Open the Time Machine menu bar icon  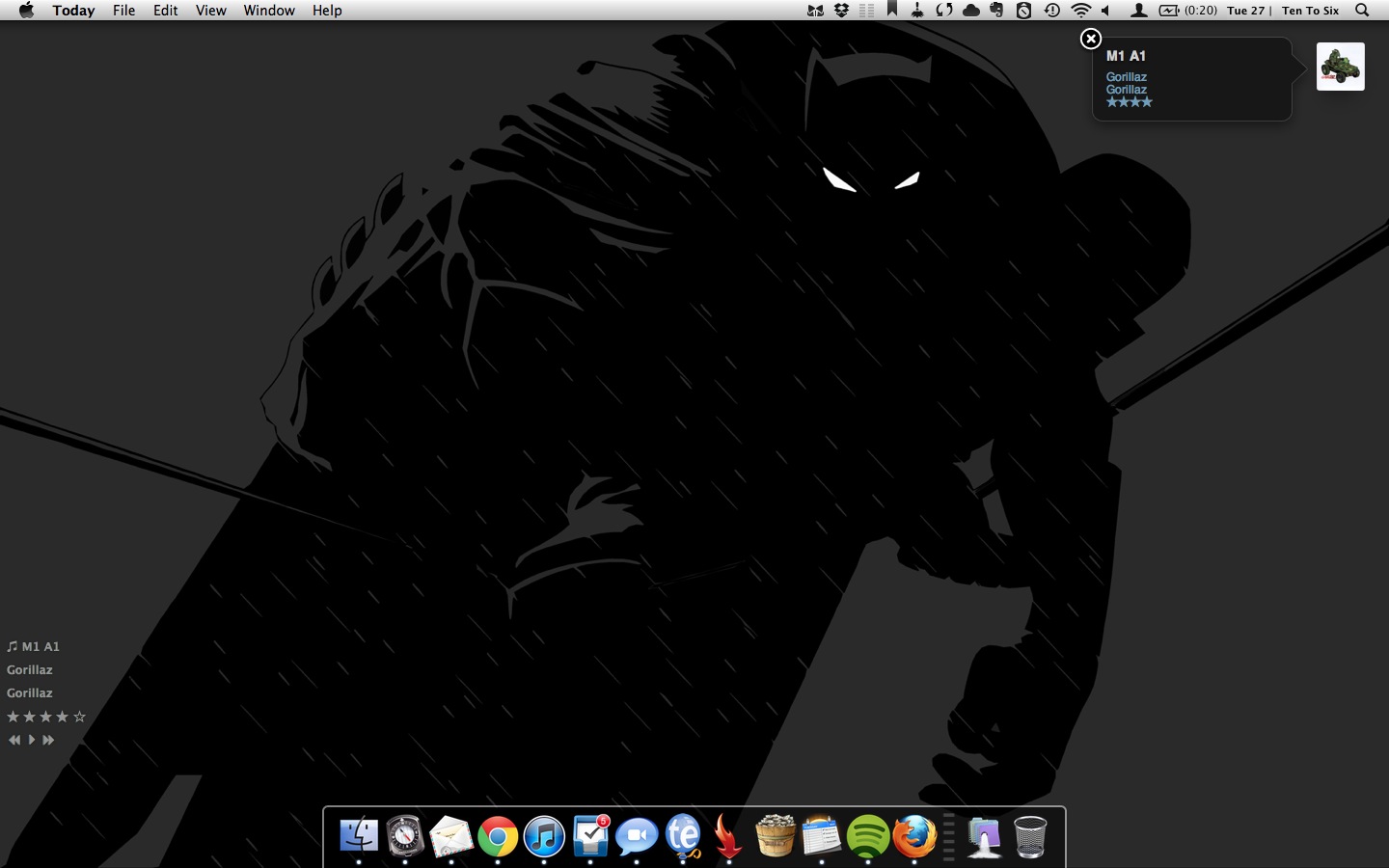tap(1052, 11)
